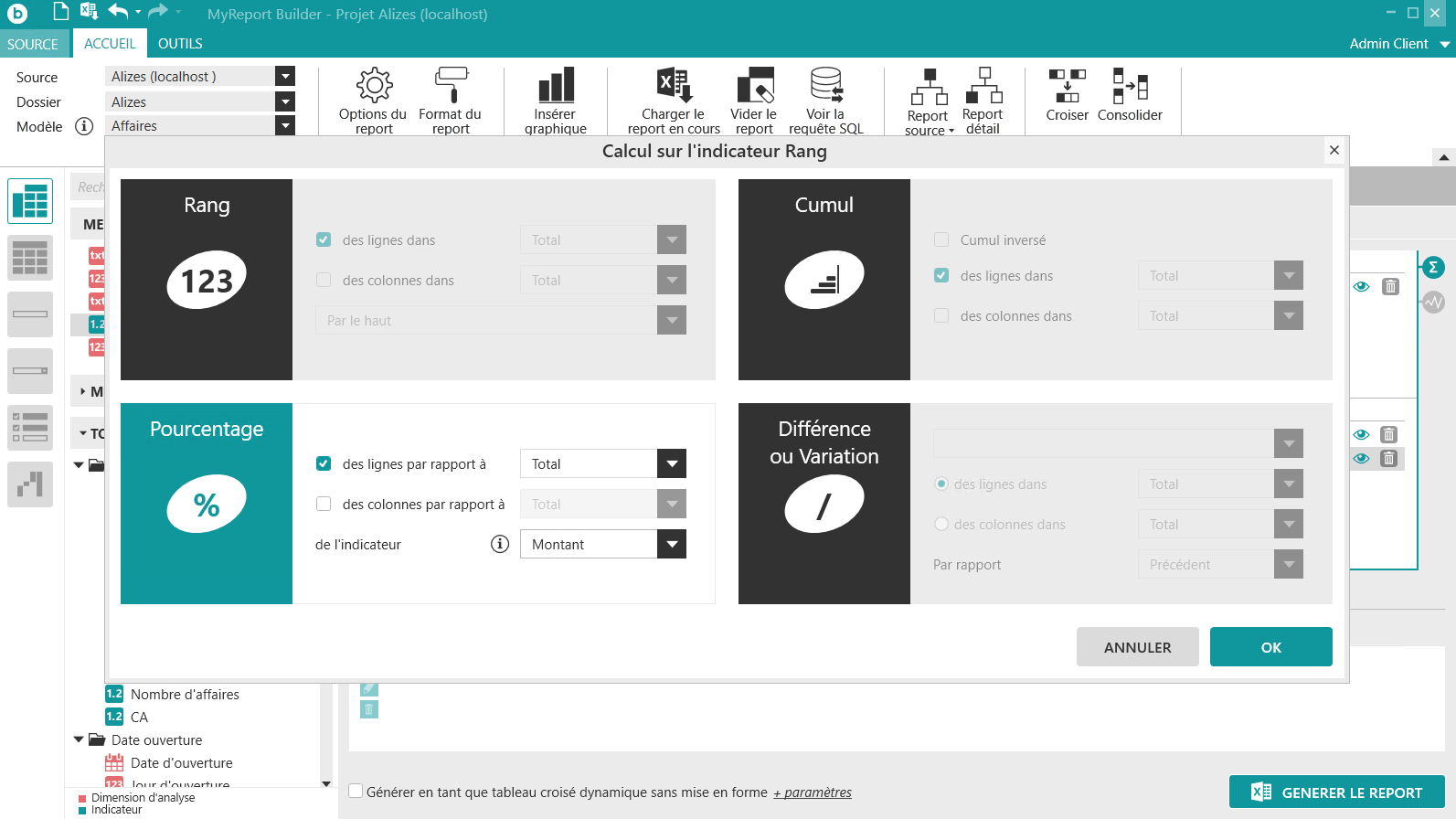Open the Montant indicator dropdown
Viewport: 1456px width, 819px height.
[672, 544]
